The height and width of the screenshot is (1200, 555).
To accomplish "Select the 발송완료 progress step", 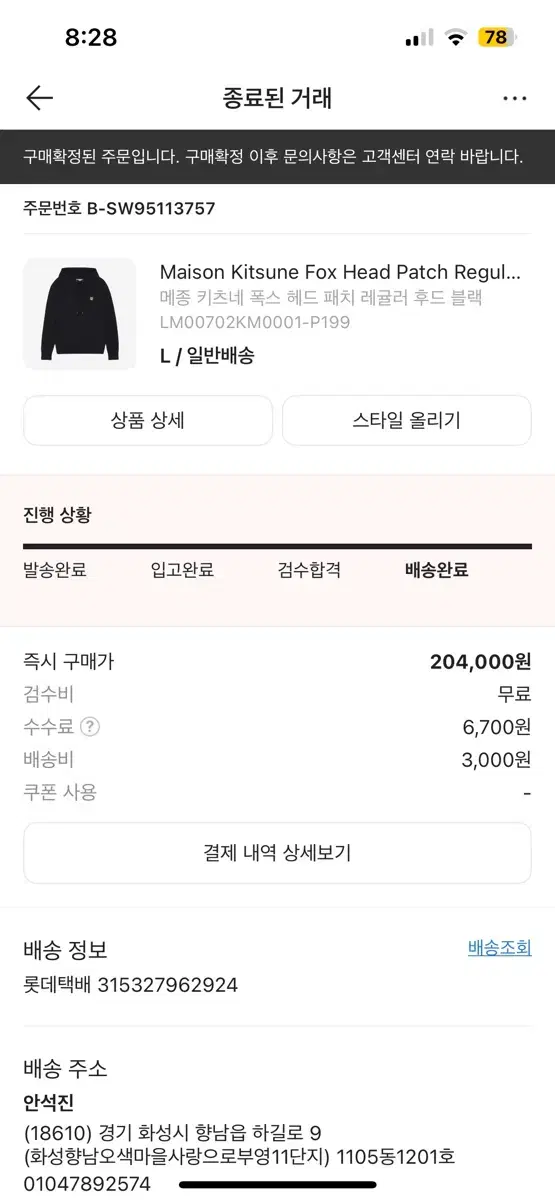I will [x=55, y=571].
